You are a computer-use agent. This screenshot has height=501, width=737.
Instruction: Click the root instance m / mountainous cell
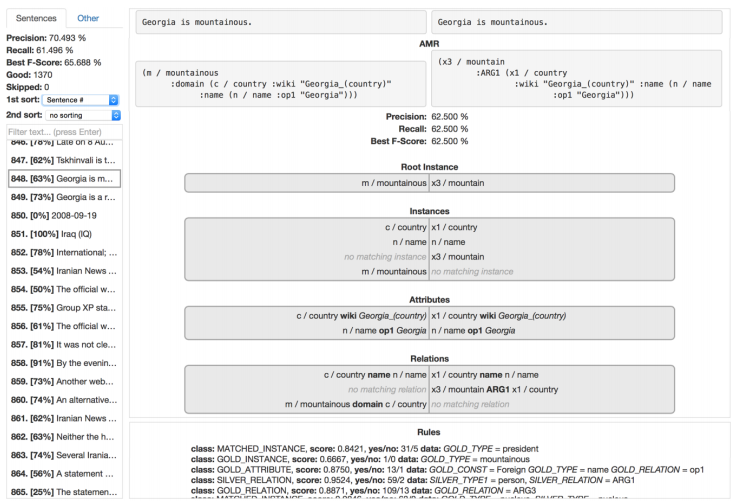(306, 181)
